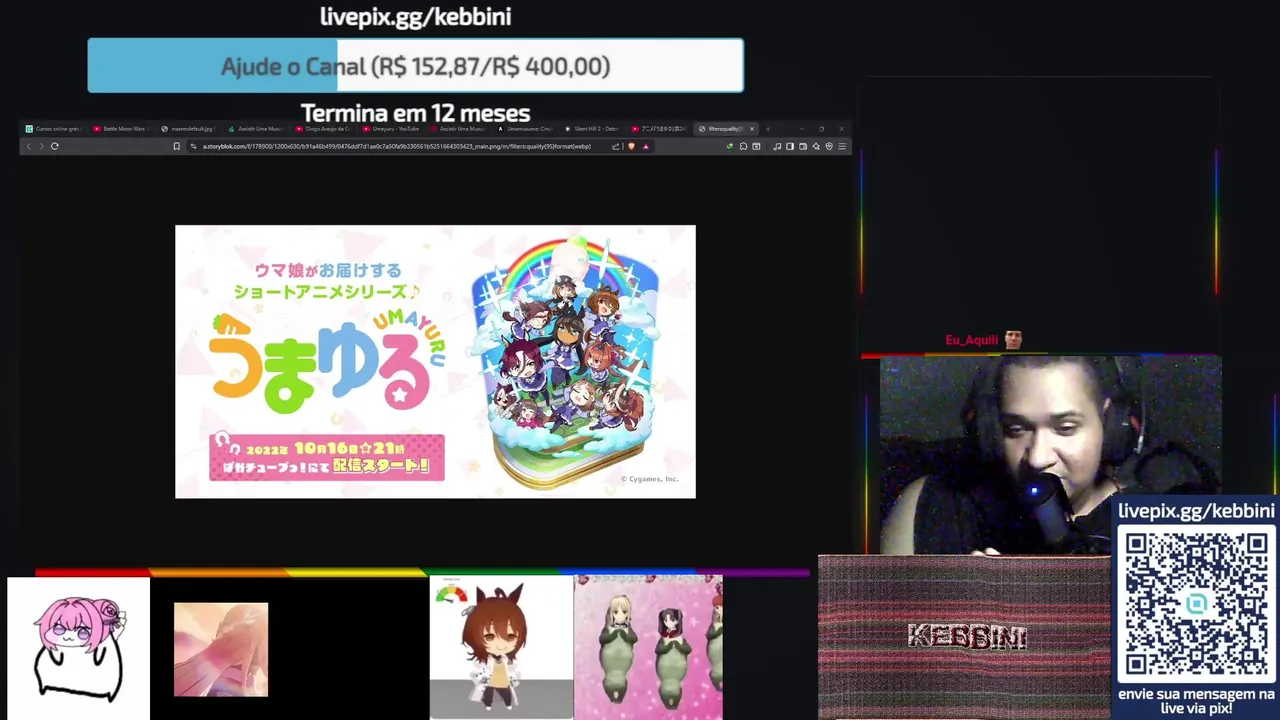Bookmark the page using the bookmark icon

176,146
